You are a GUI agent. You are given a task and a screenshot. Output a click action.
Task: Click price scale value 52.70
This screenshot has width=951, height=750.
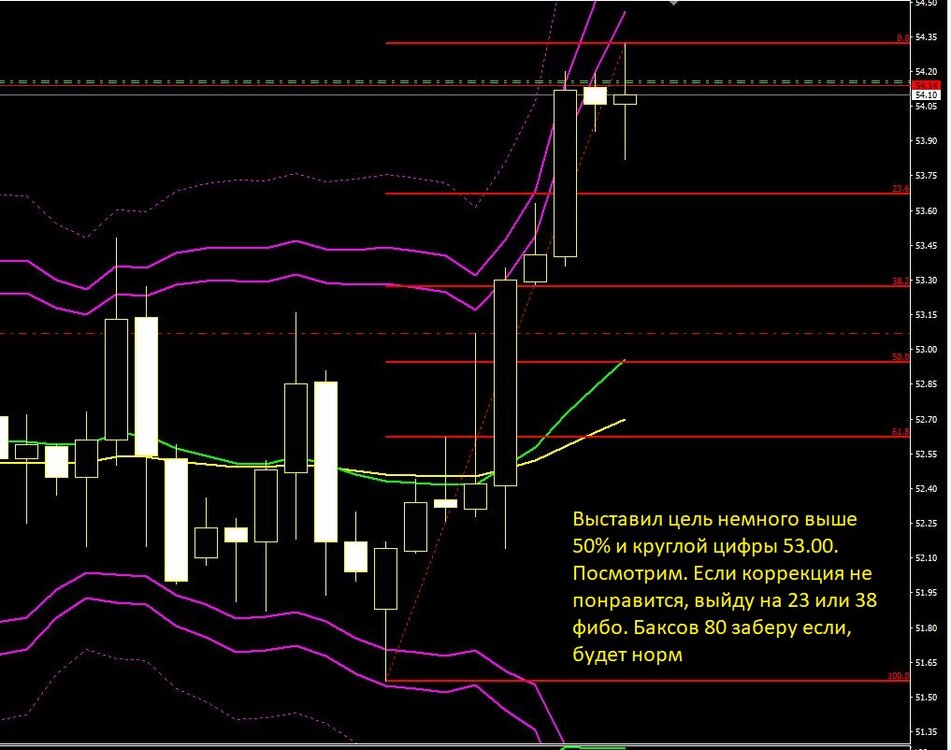(926, 419)
